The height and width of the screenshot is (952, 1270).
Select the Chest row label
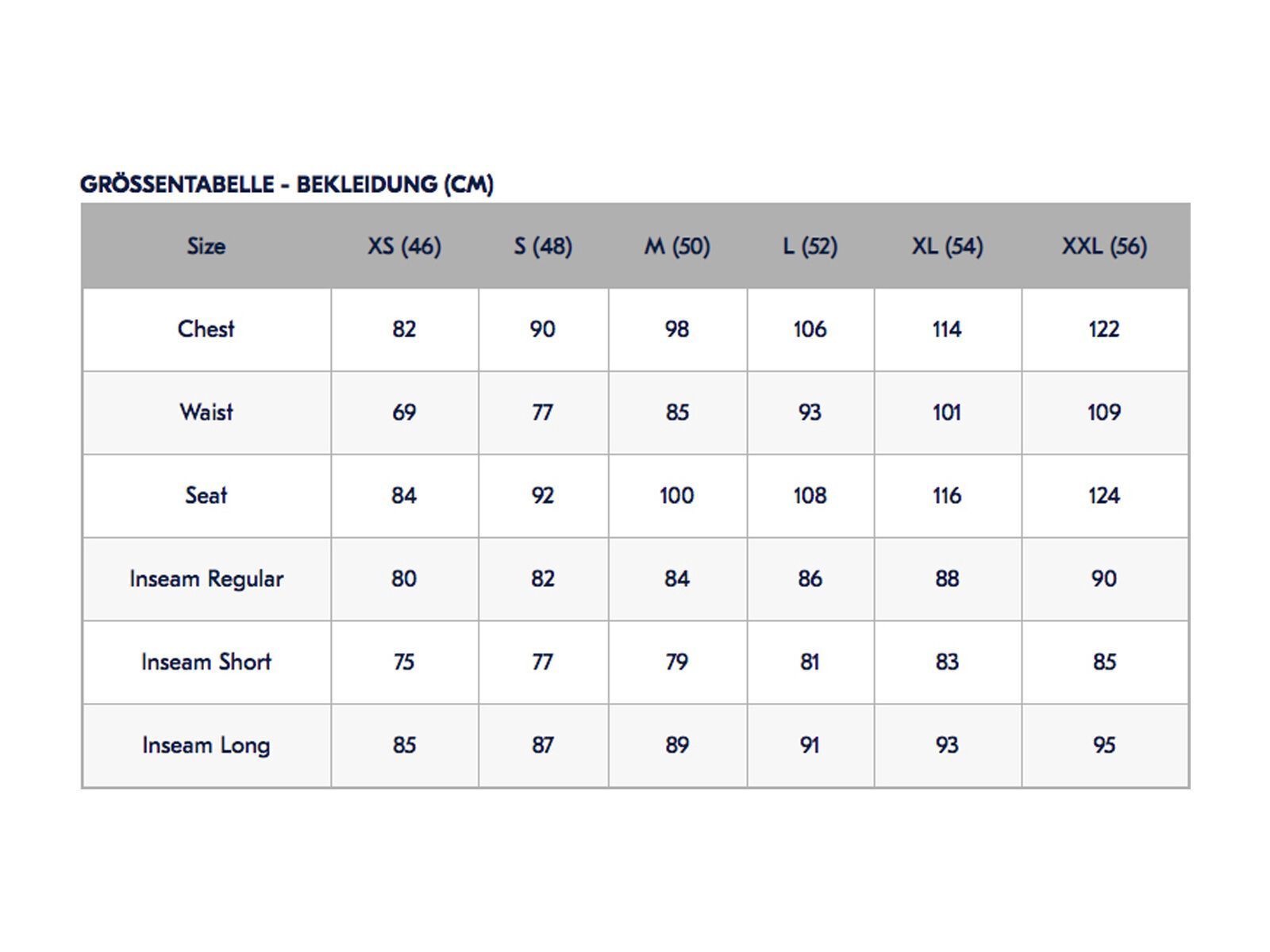coord(206,329)
